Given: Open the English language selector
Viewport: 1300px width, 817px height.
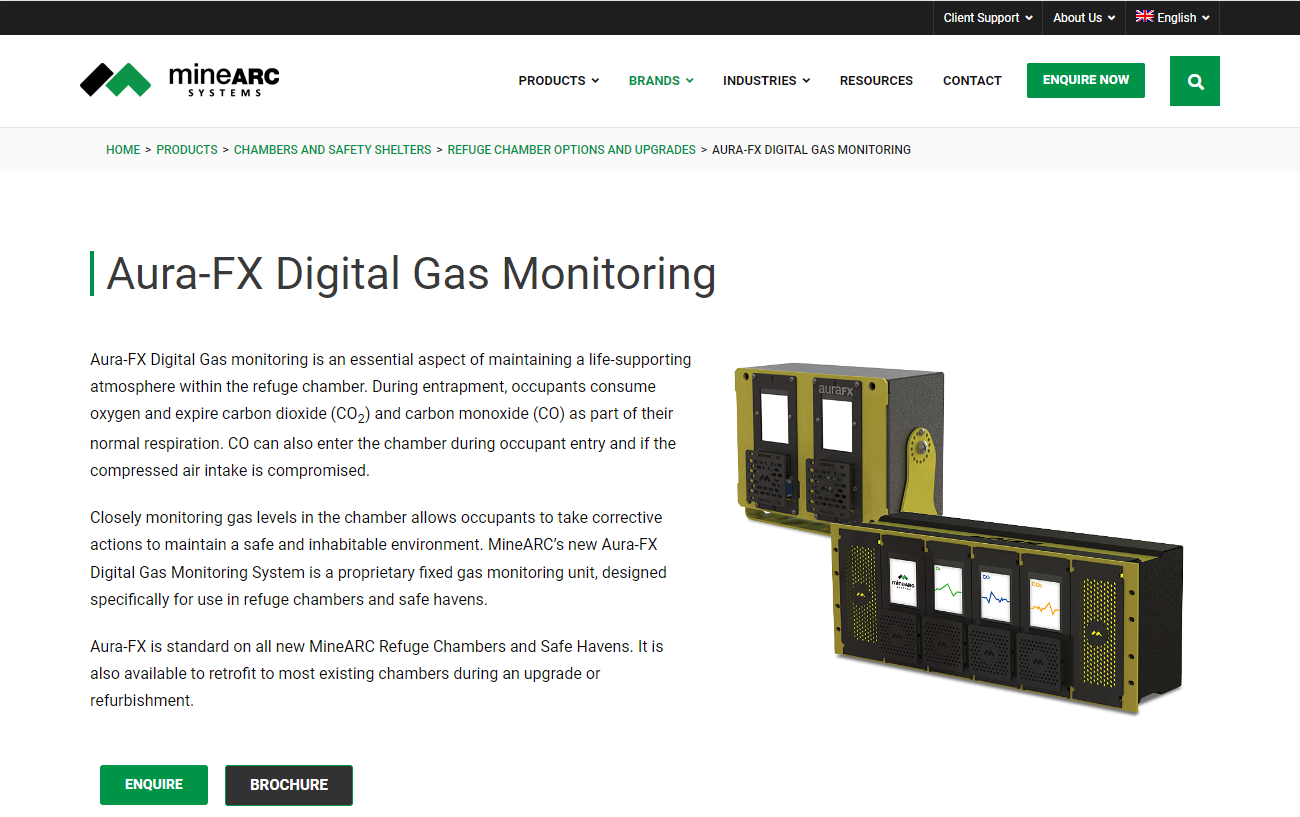Looking at the screenshot, I should (1172, 18).
